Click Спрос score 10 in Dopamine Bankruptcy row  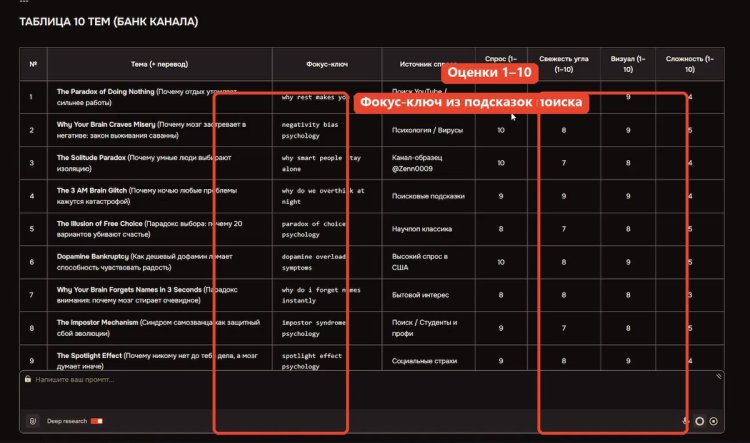click(x=501, y=262)
